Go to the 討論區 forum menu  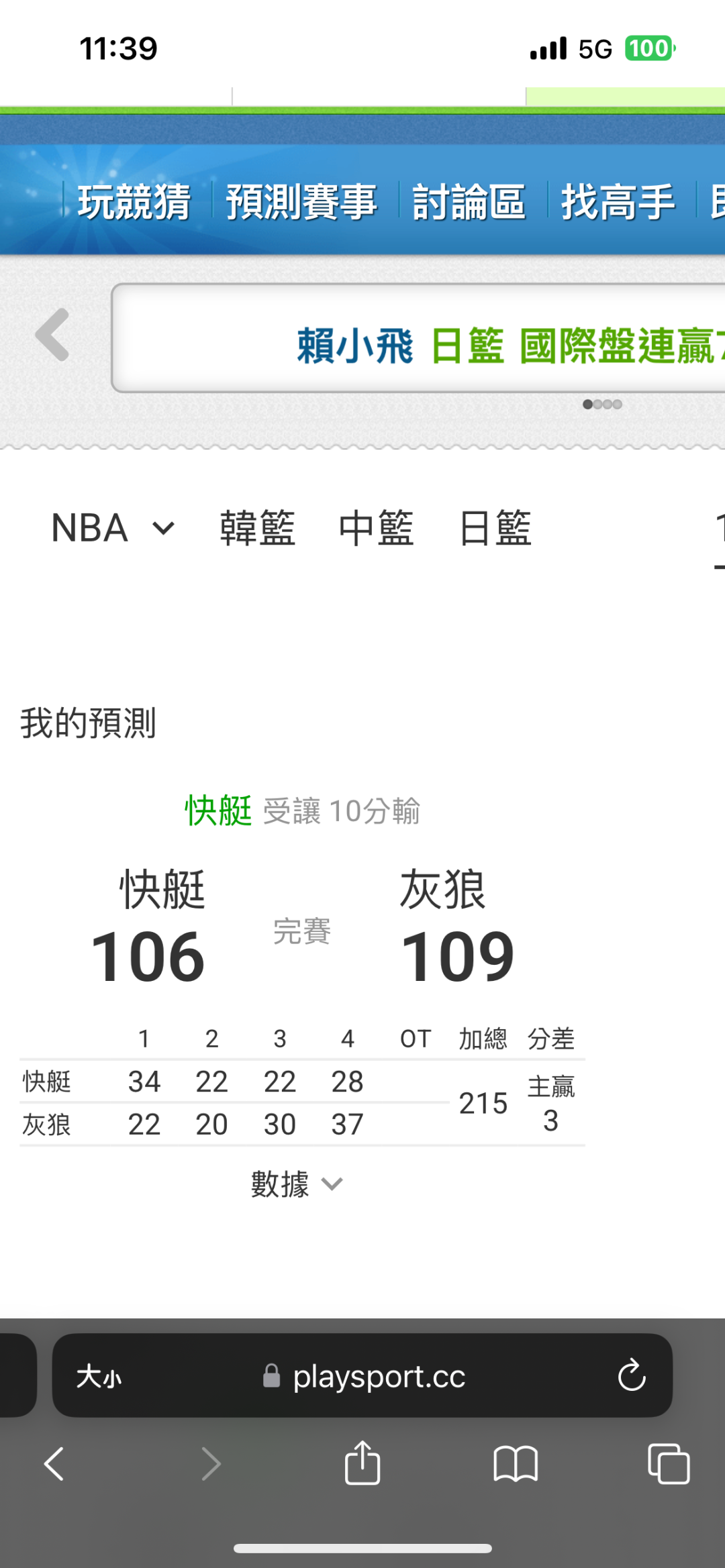pyautogui.click(x=469, y=201)
